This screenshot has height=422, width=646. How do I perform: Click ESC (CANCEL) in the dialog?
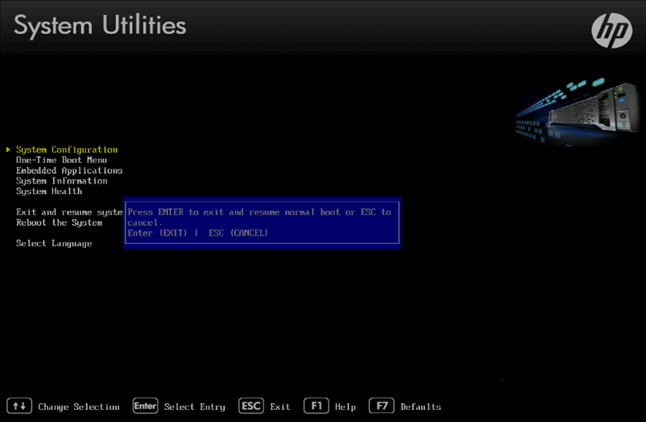[x=238, y=233]
